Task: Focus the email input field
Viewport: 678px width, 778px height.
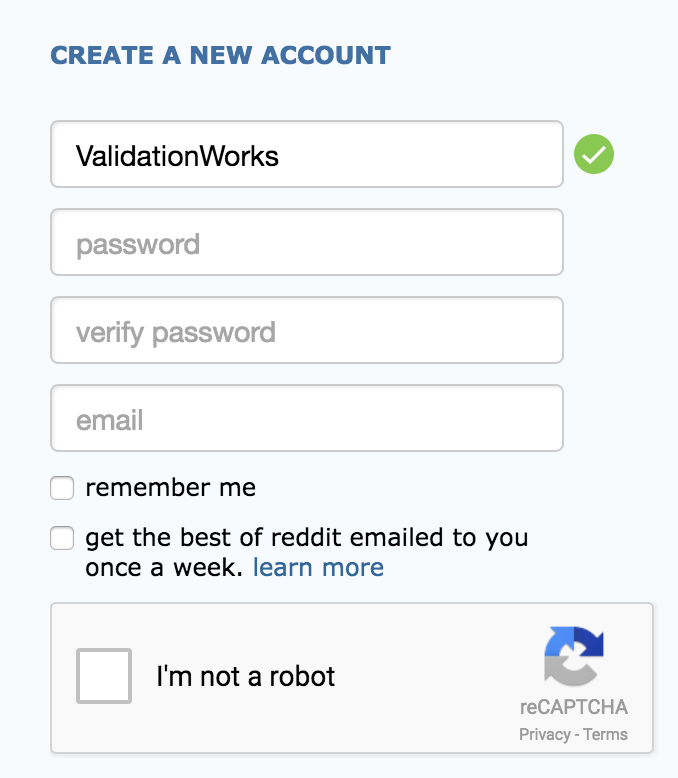Action: (306, 418)
